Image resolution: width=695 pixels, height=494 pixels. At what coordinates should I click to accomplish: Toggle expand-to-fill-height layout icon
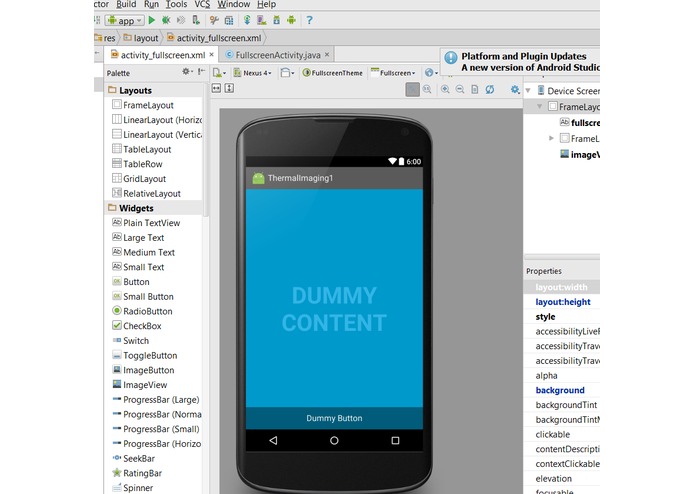(229, 88)
